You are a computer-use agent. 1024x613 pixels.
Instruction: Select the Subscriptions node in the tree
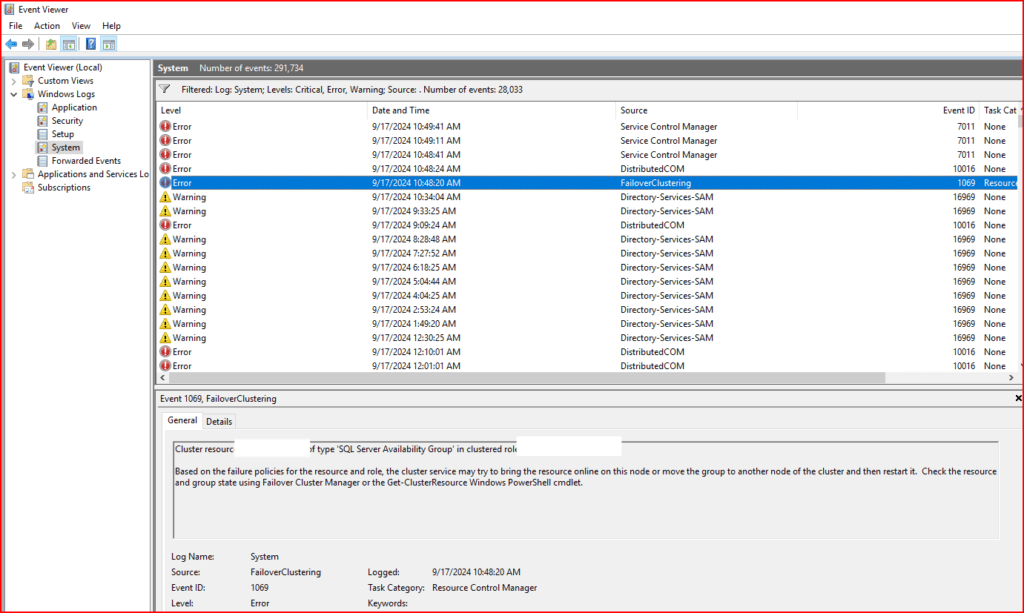65,187
